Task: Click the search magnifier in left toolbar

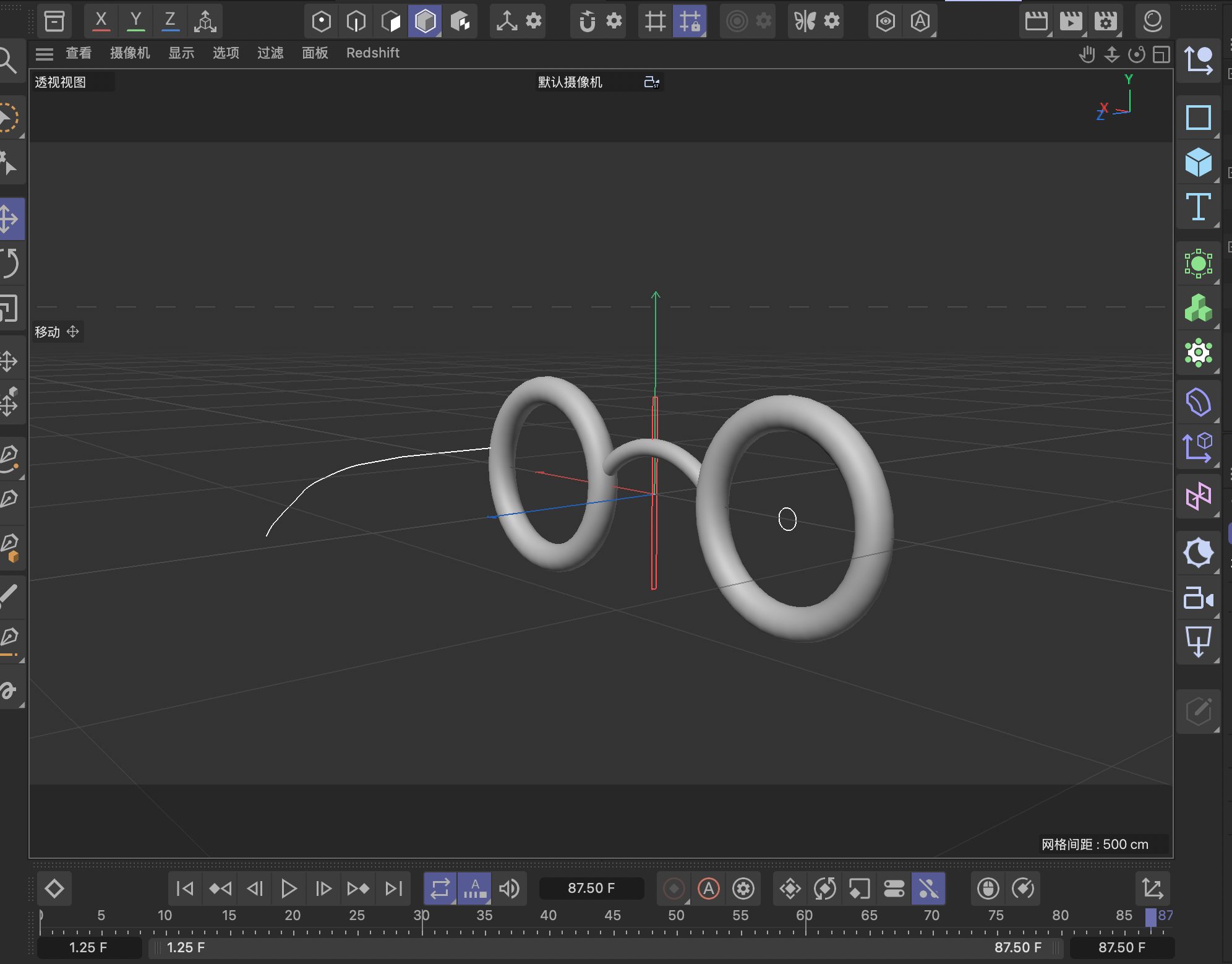Action: coord(7,61)
